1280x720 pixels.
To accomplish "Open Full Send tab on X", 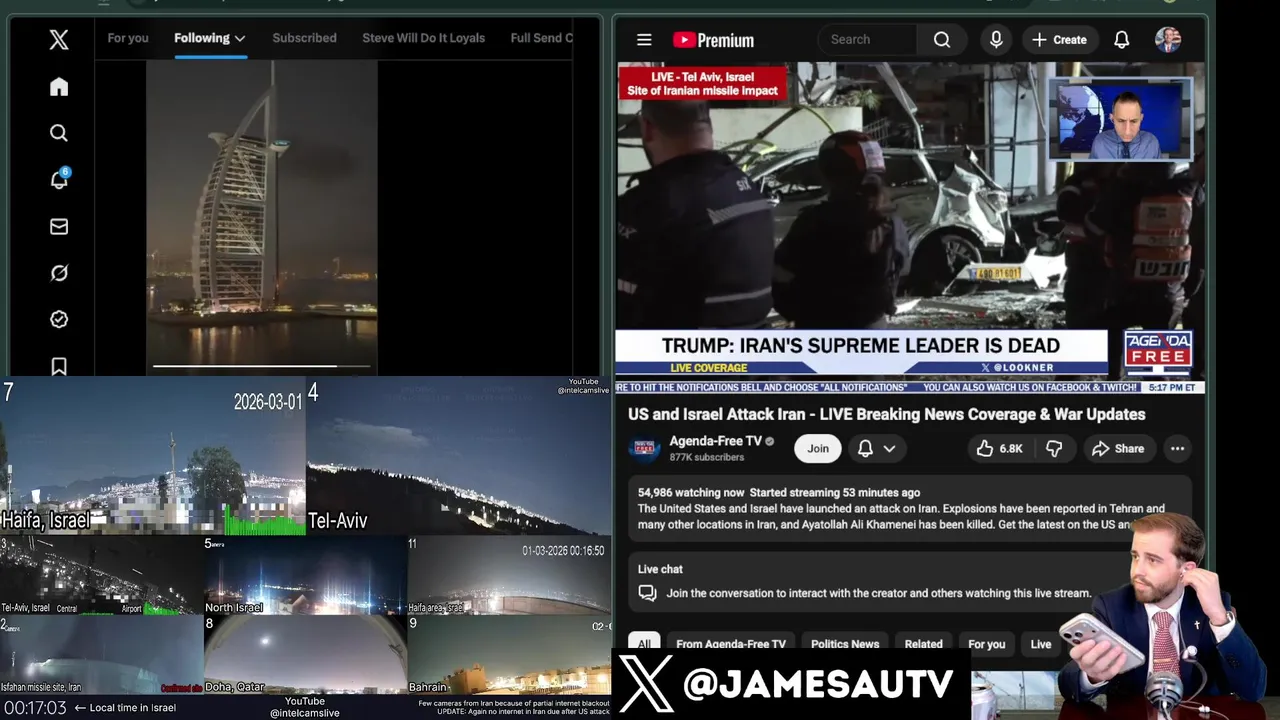I will click(x=541, y=38).
